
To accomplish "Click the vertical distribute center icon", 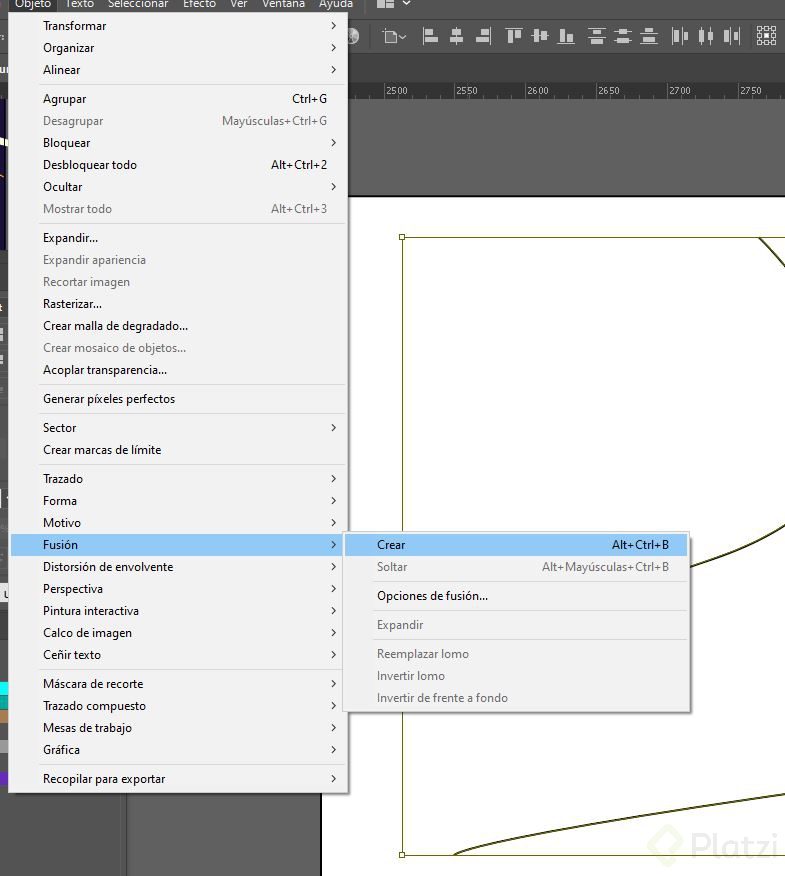I will click(622, 36).
